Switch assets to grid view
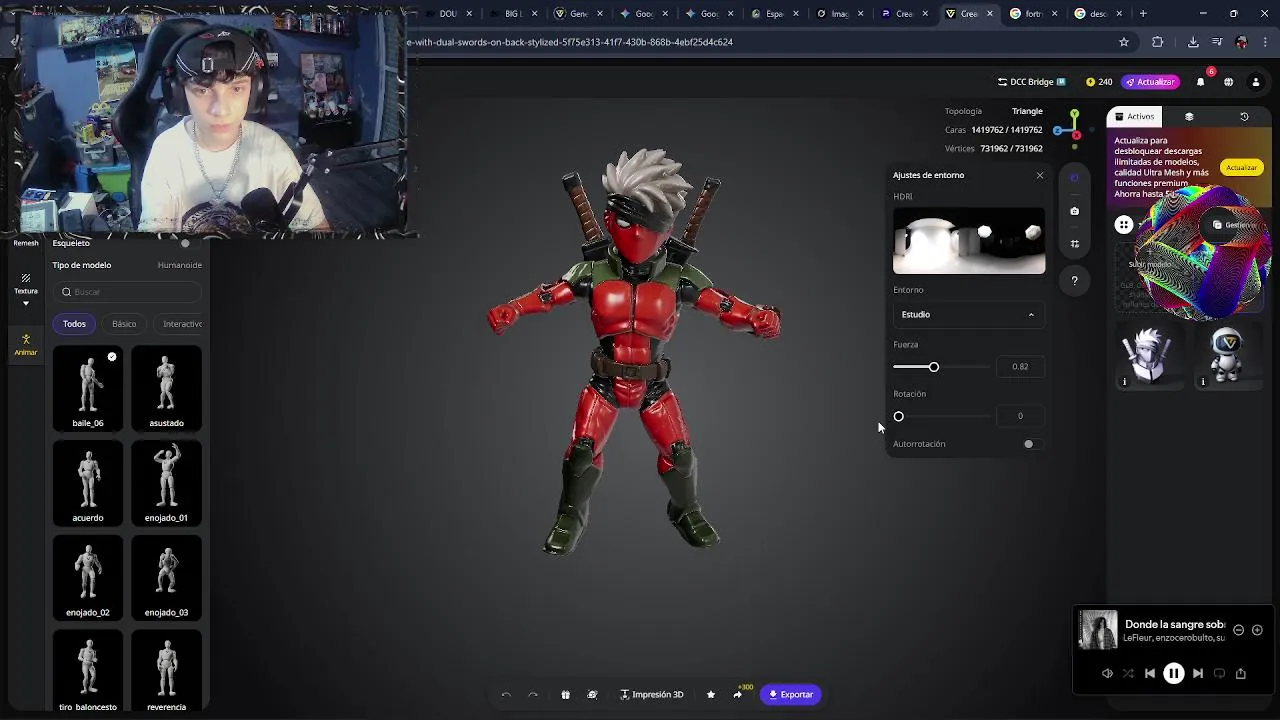The height and width of the screenshot is (720, 1280). click(x=1124, y=225)
